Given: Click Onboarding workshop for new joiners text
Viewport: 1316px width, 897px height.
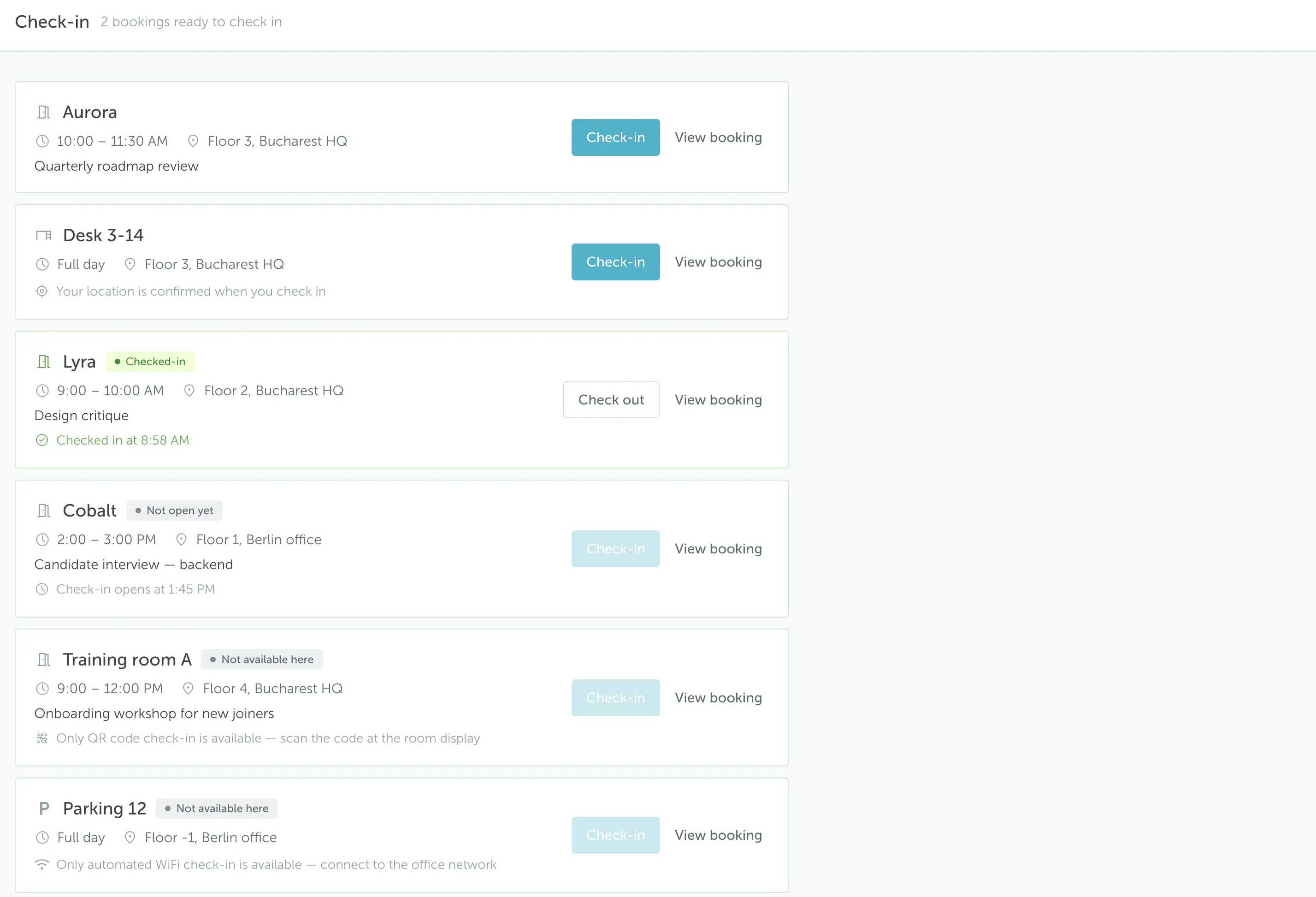Looking at the screenshot, I should pos(154,713).
